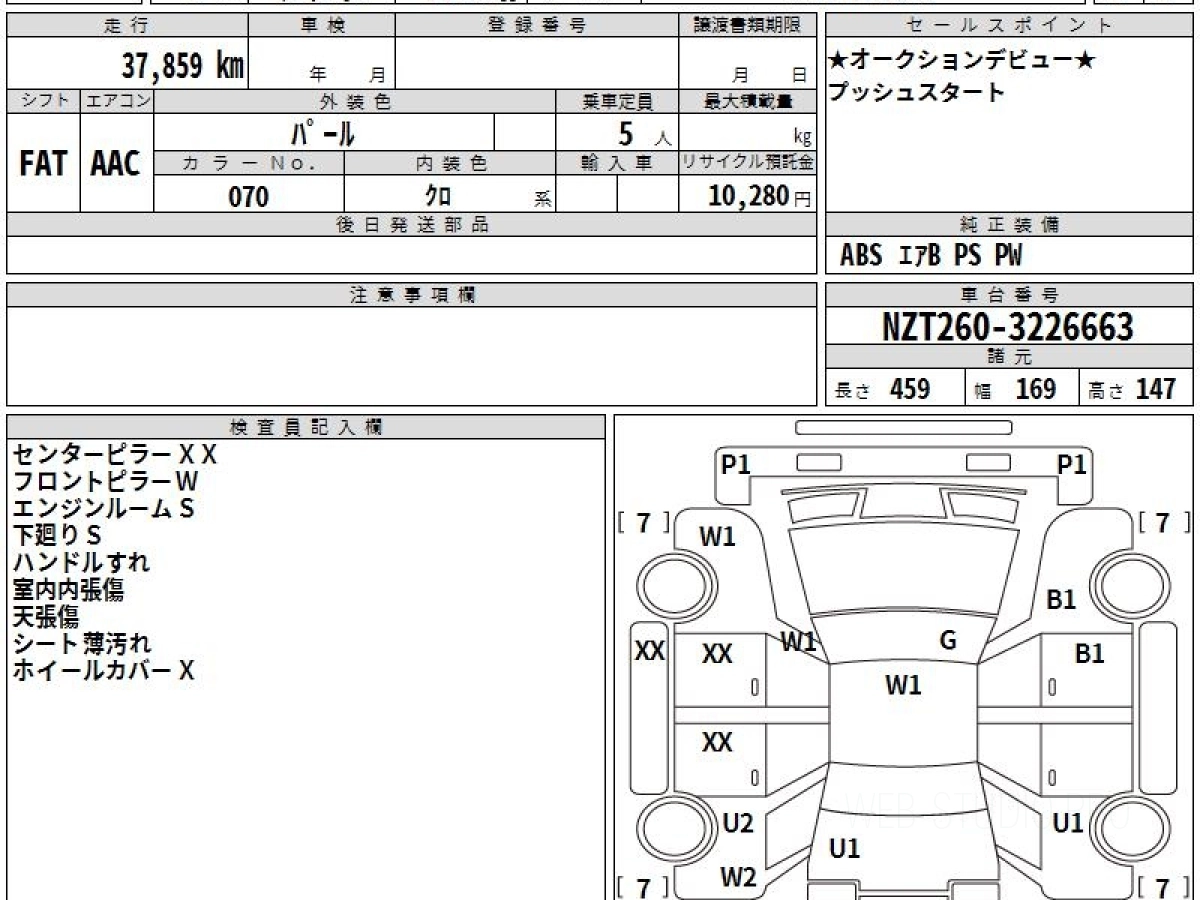Viewport: 1200px width, 900px height.
Task: Click the W1 mark on the roof diagram
Action: pos(903,686)
